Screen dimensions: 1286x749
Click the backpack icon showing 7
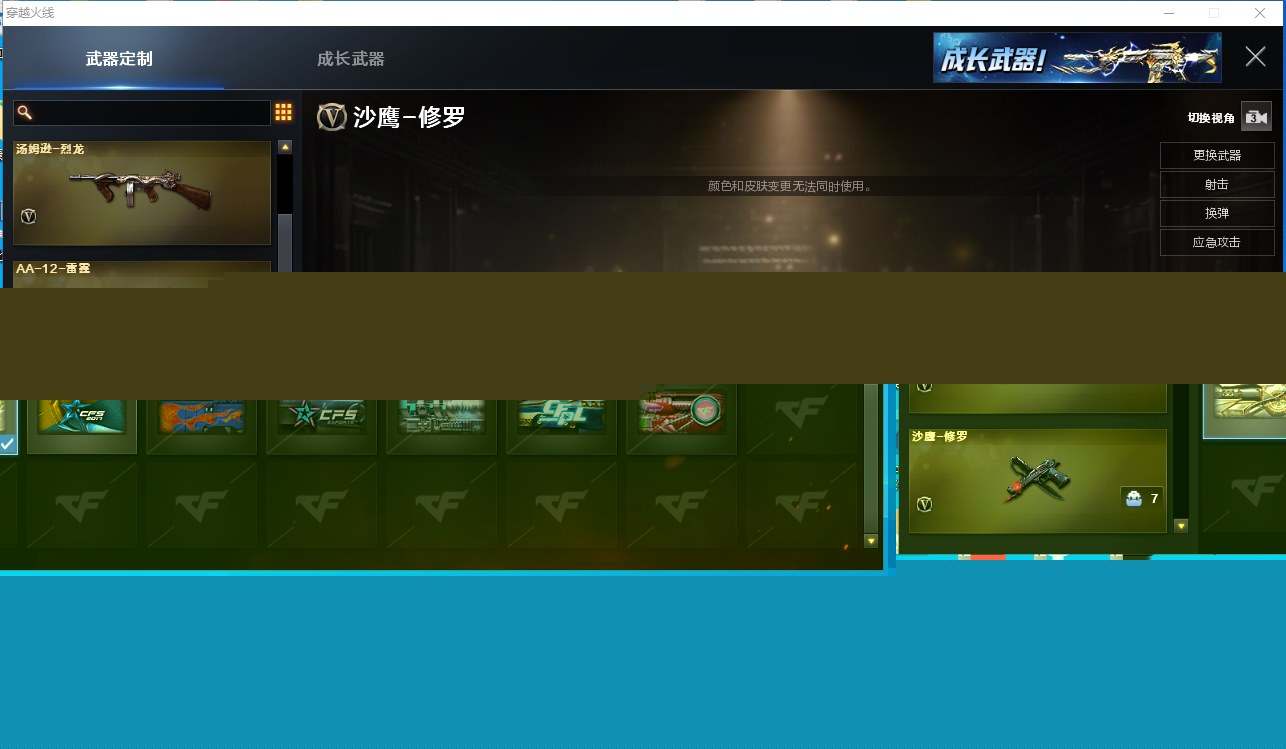pyautogui.click(x=1133, y=498)
